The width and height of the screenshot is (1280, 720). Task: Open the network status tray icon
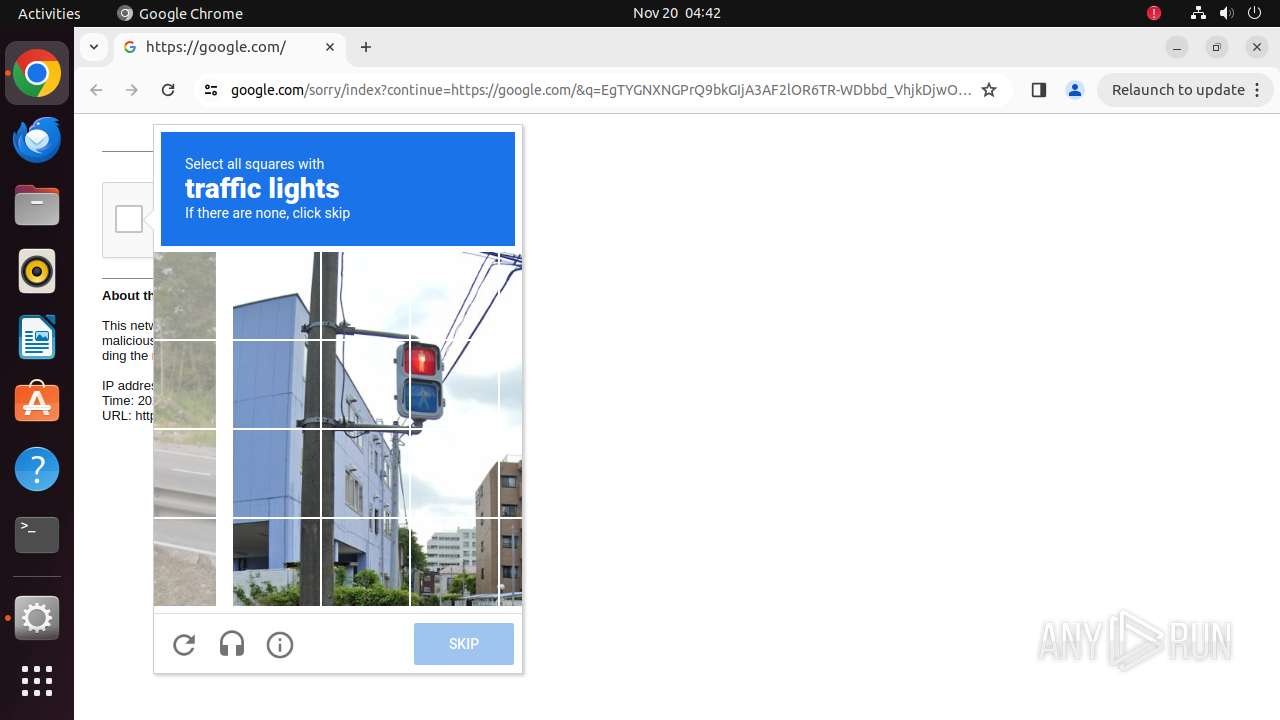coord(1198,13)
